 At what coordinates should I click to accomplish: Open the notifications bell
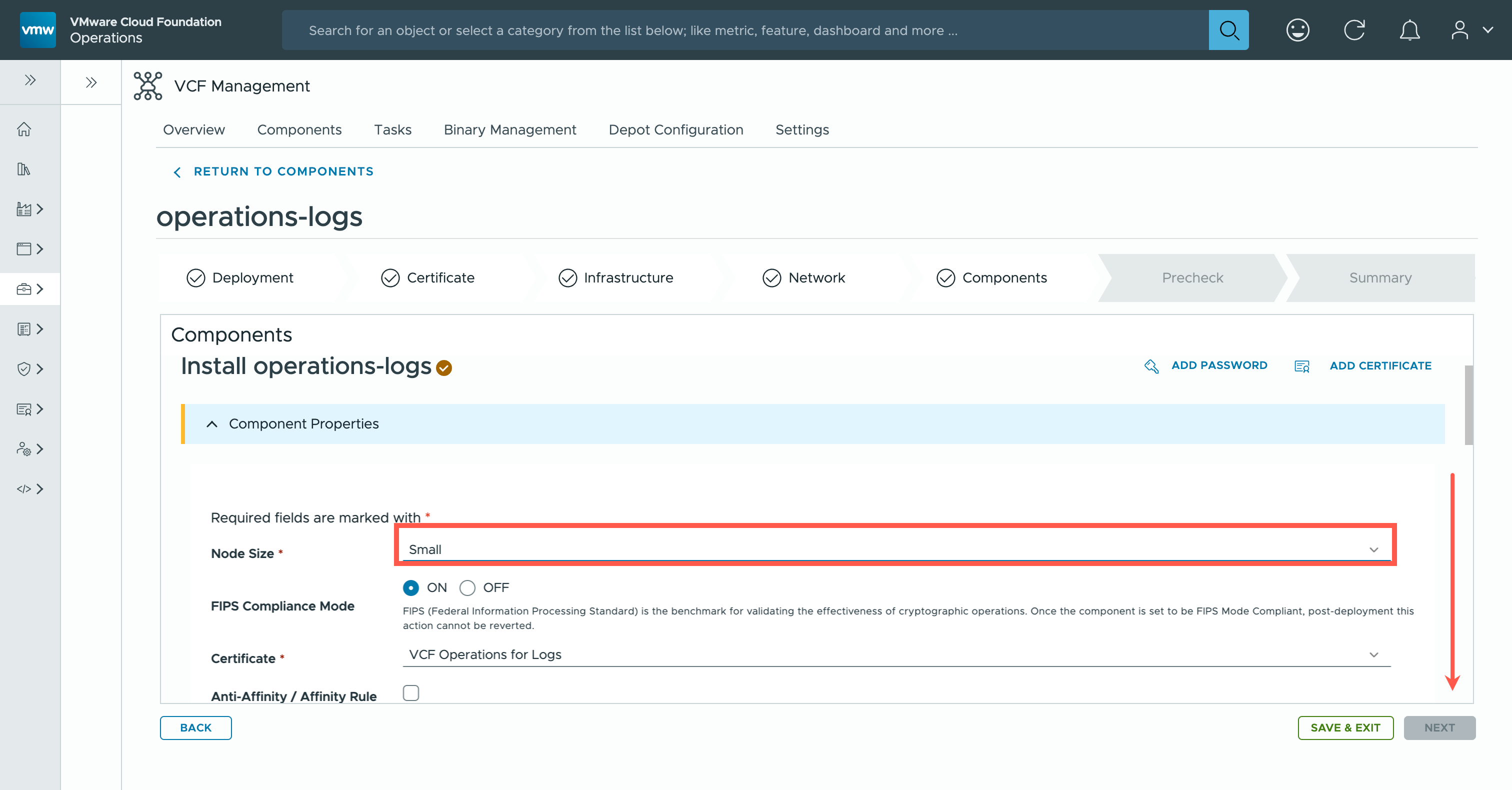click(x=1409, y=30)
